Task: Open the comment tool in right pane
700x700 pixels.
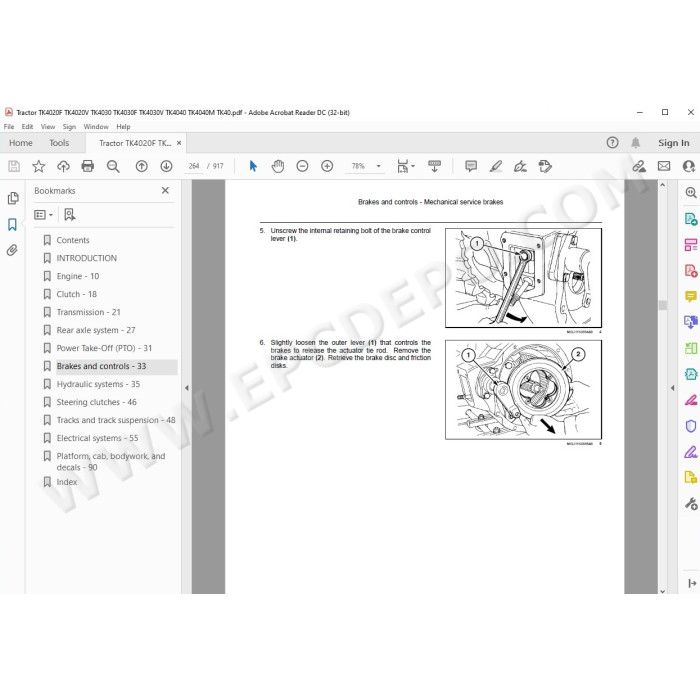Action: (691, 296)
